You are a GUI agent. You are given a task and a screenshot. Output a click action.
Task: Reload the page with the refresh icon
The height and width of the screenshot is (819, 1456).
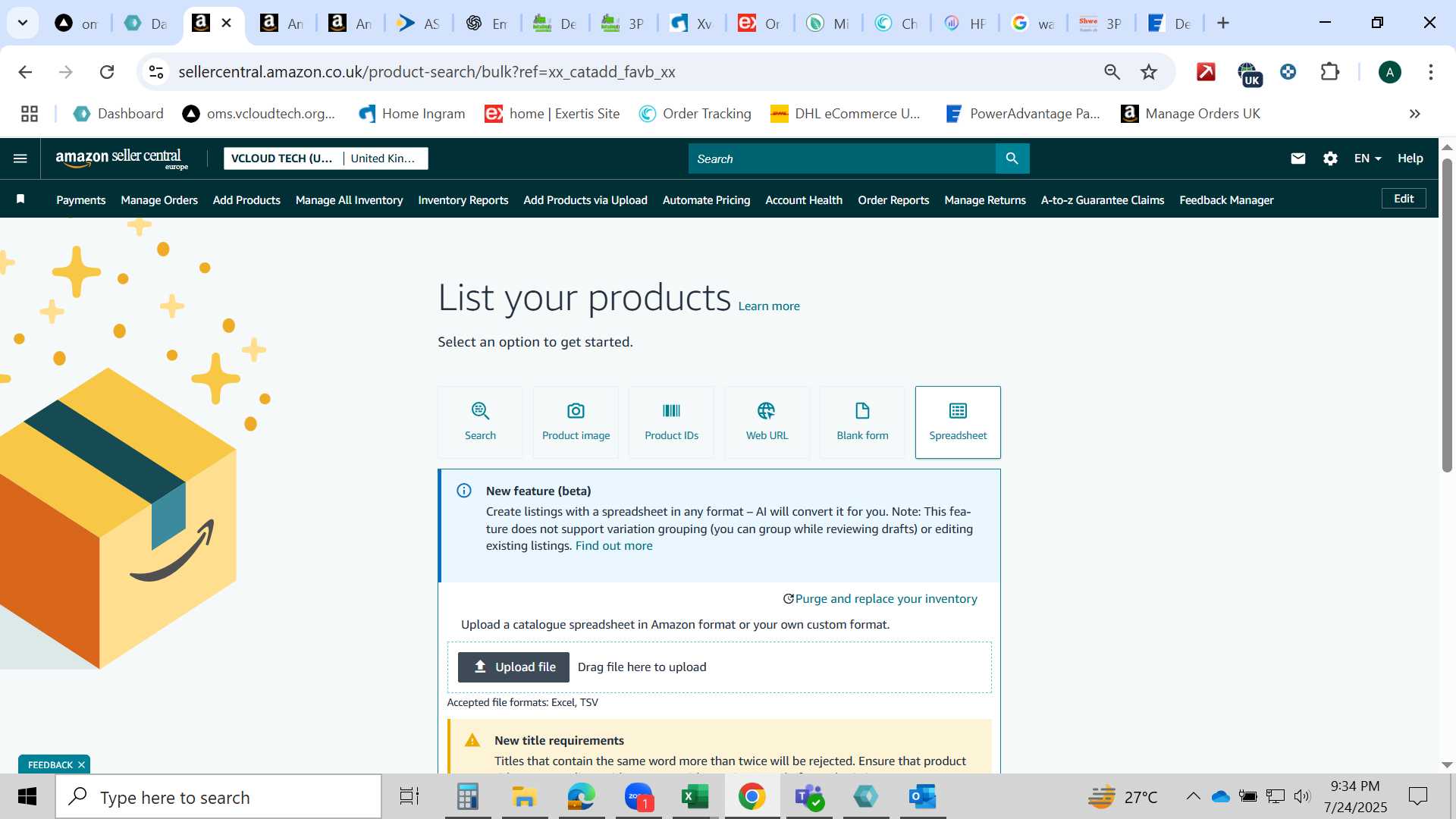pos(107,72)
